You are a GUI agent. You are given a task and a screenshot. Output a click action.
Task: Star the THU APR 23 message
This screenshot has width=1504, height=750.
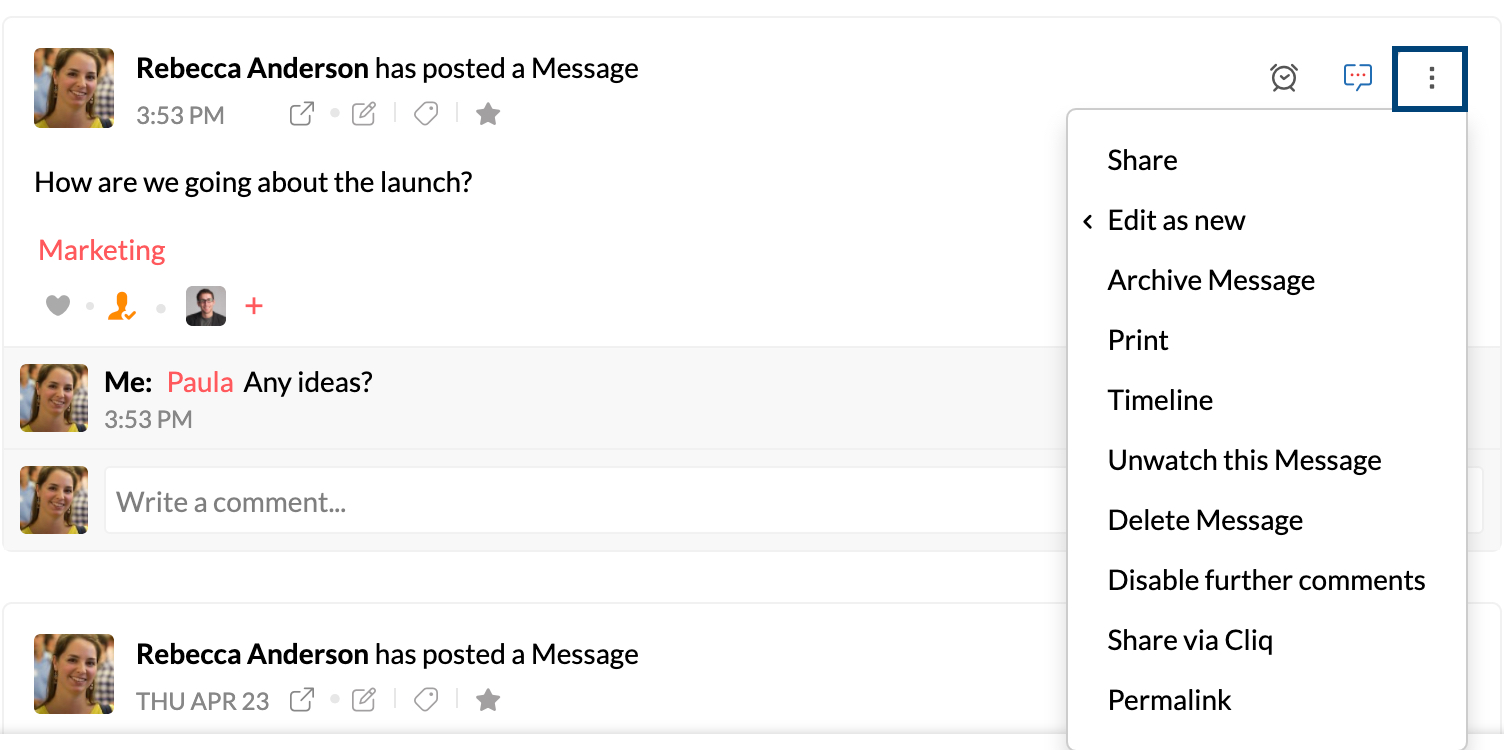click(x=488, y=700)
